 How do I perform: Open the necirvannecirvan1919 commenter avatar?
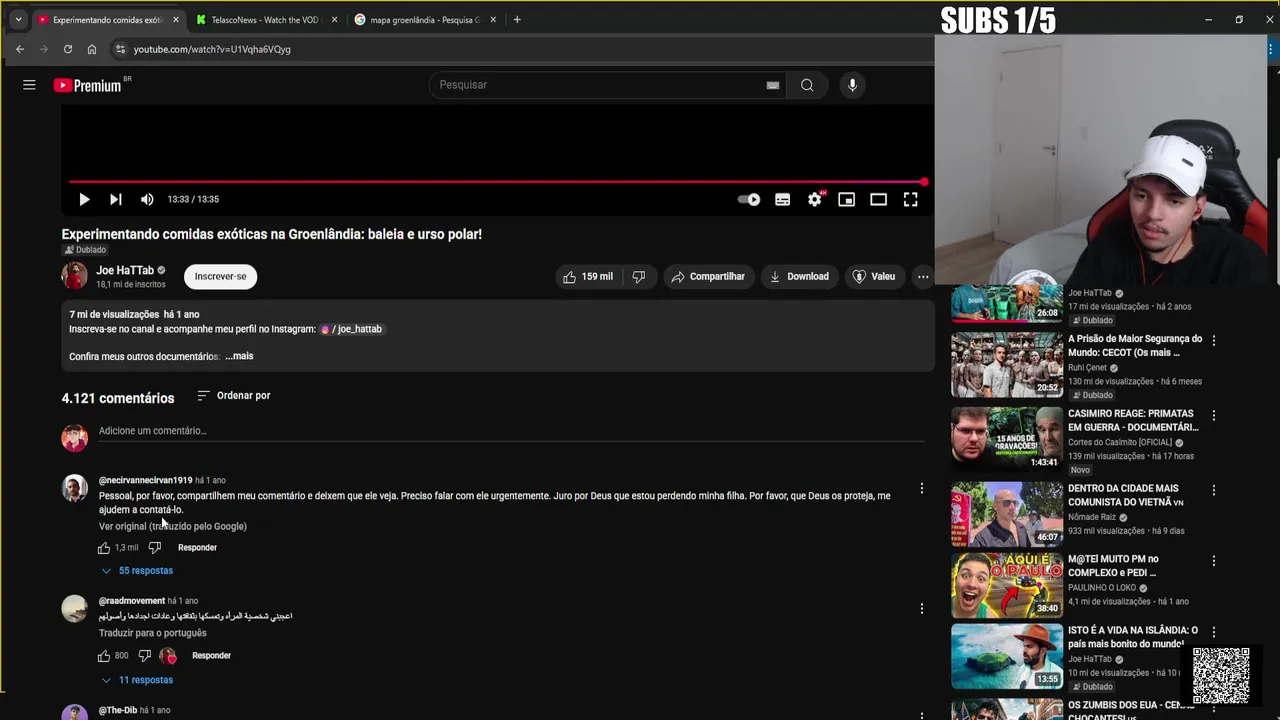tap(75, 488)
